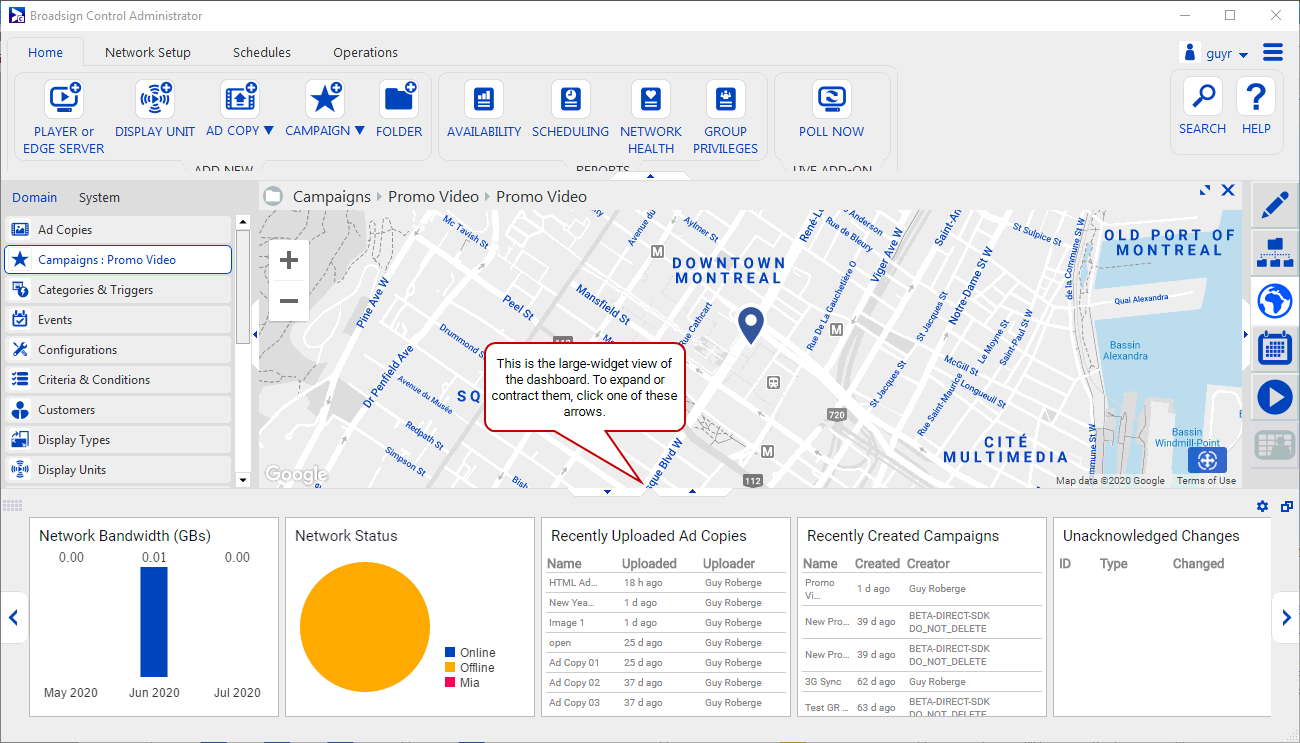
Task: Click the play preview icon in right sidebar
Action: (x=1275, y=397)
